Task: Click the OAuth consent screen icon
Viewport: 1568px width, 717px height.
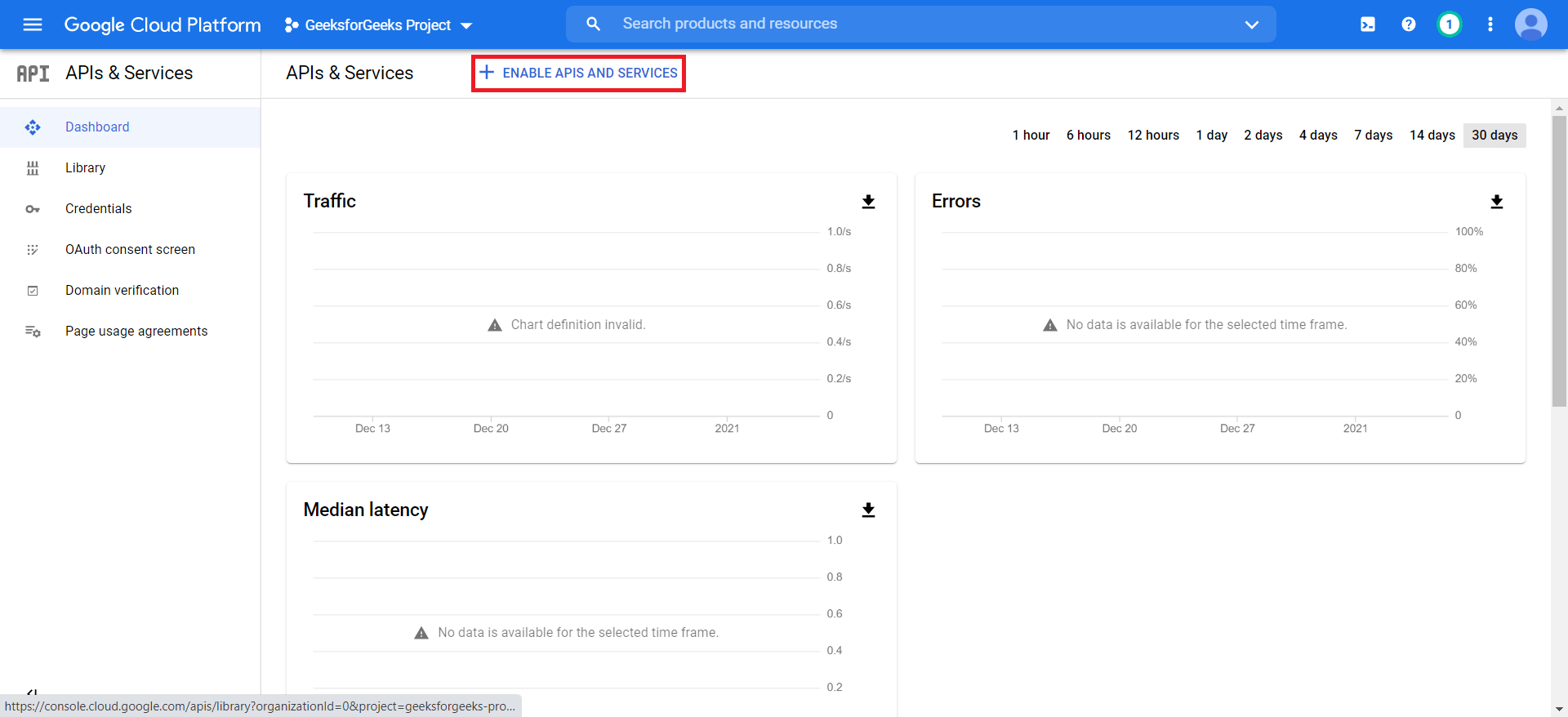Action: coord(33,250)
